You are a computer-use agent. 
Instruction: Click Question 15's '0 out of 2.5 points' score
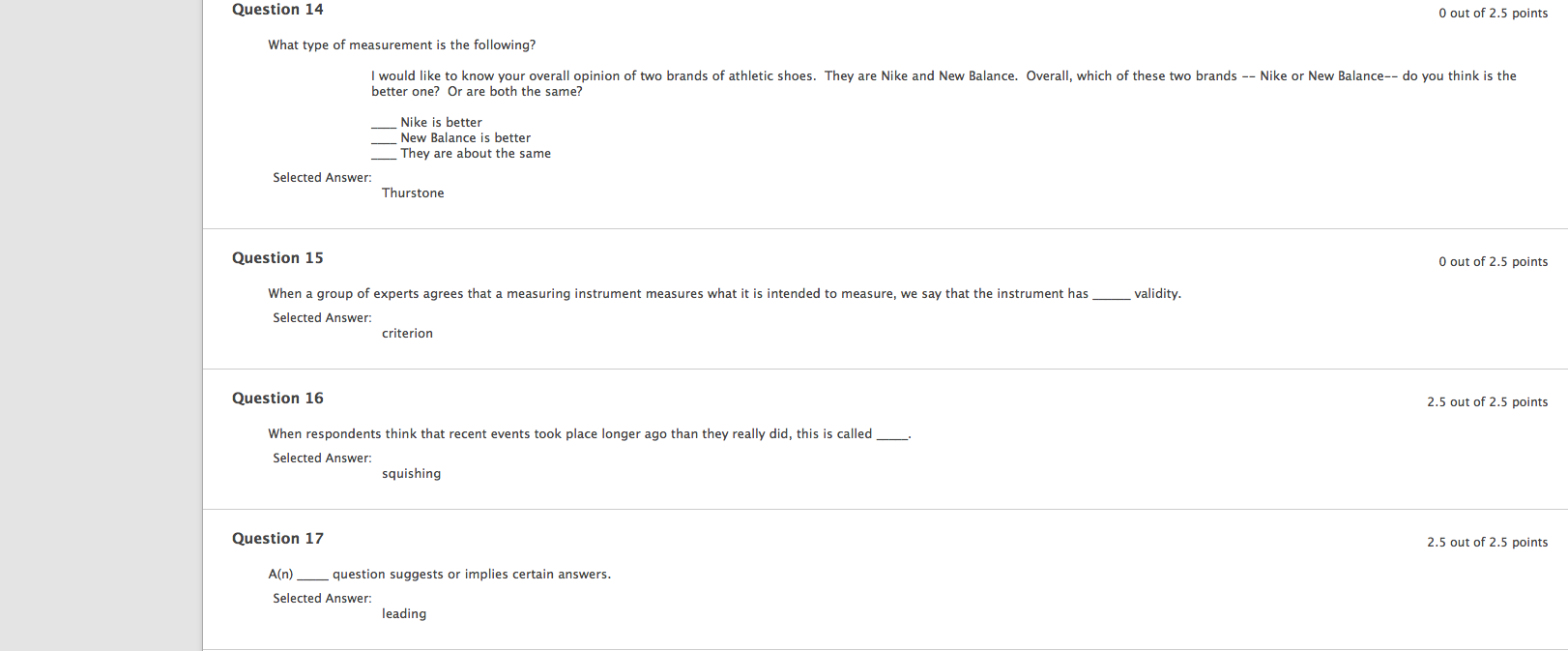point(1493,262)
